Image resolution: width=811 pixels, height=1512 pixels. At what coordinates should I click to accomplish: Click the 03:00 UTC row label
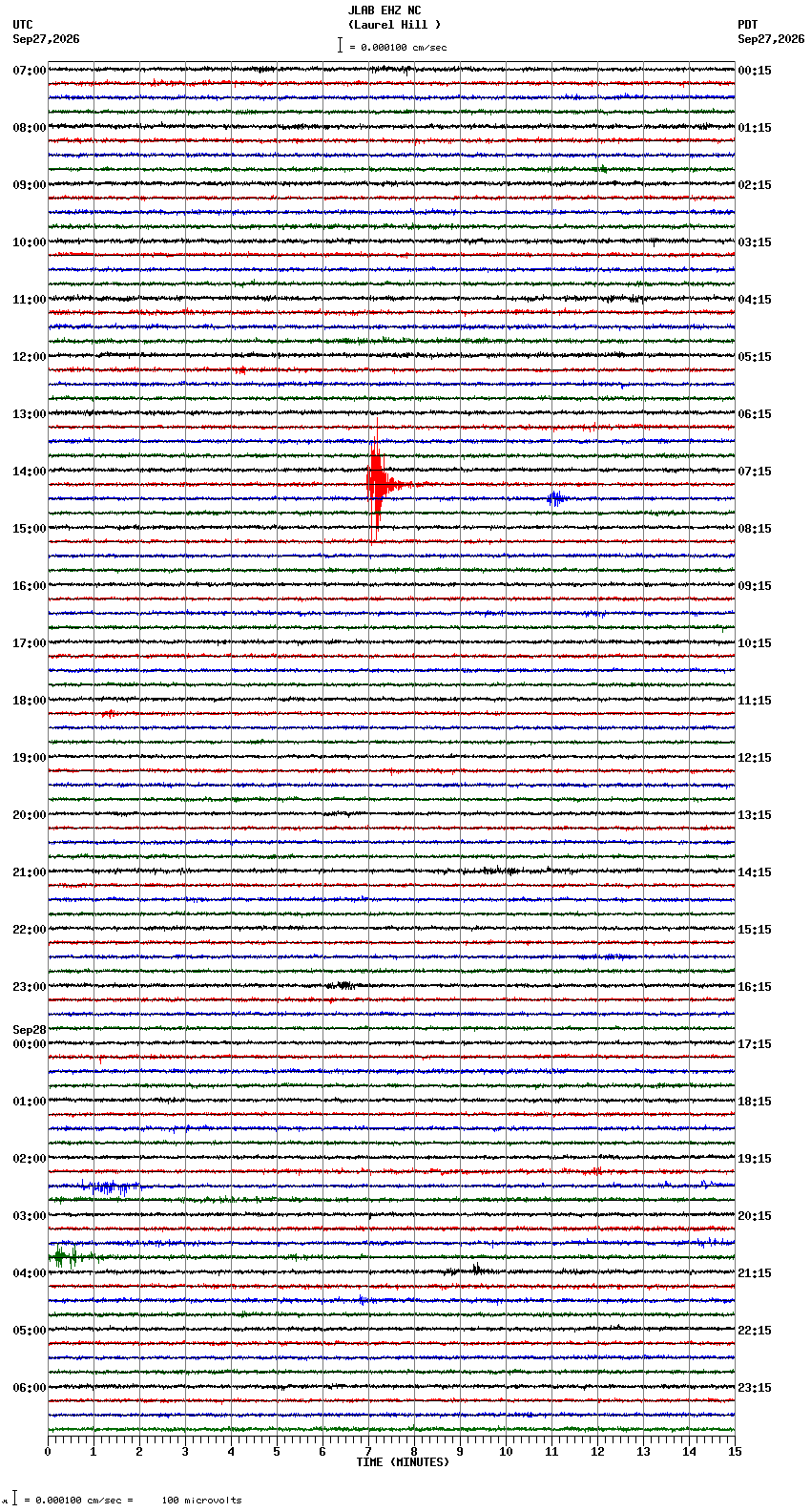pyautogui.click(x=30, y=1216)
